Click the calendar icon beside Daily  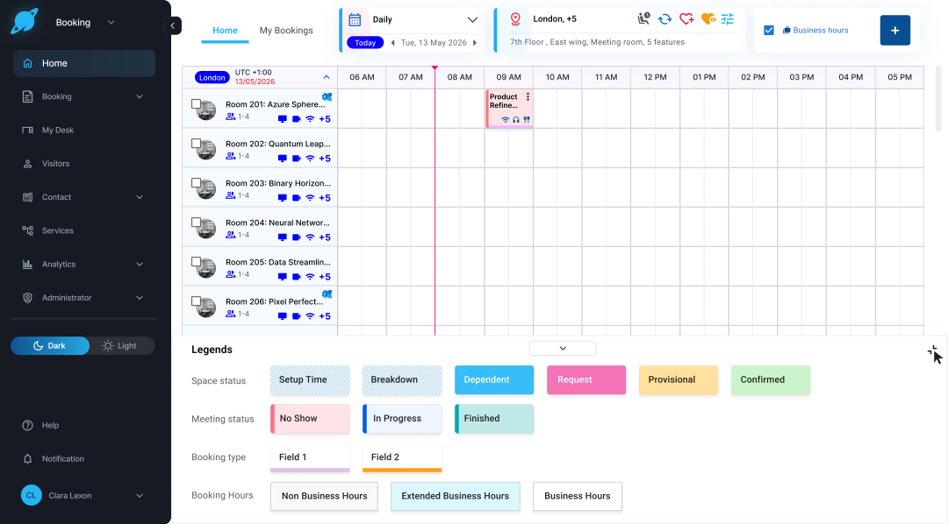point(355,19)
